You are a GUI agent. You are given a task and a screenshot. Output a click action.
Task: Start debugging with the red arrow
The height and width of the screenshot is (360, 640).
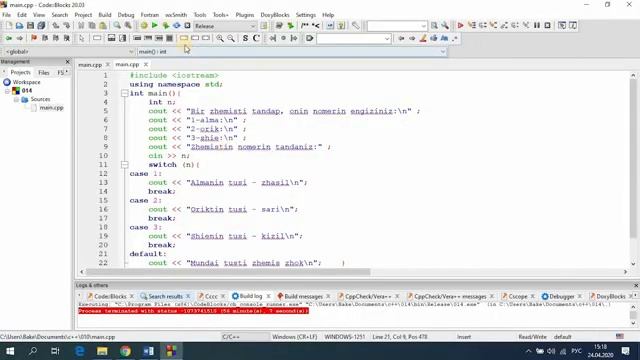pyautogui.click(x=460, y=25)
